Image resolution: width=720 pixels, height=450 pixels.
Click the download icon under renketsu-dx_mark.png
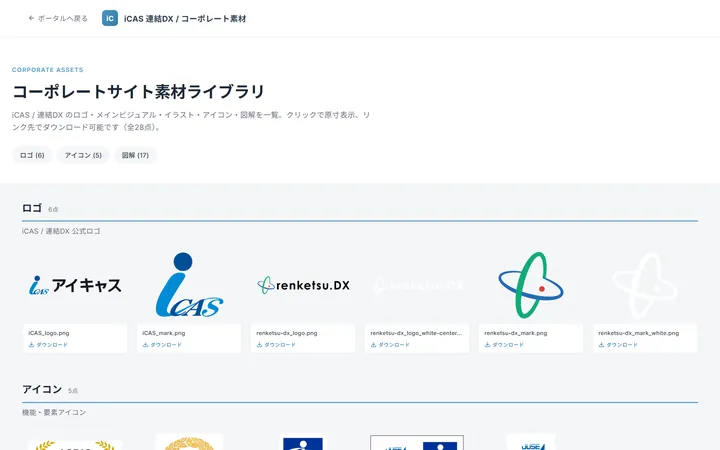(x=487, y=345)
